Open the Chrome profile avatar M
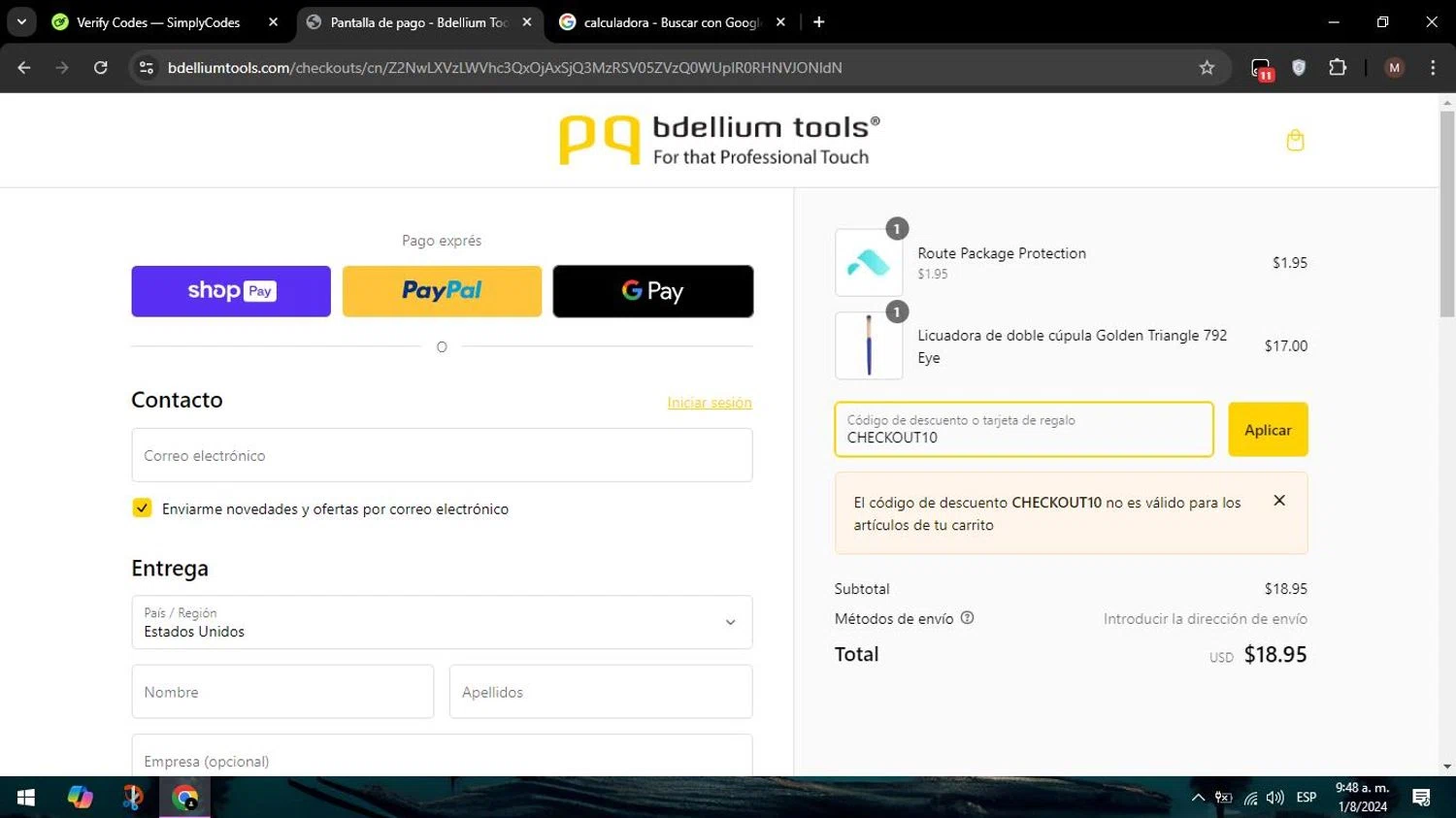Viewport: 1456px width, 818px height. (x=1395, y=67)
